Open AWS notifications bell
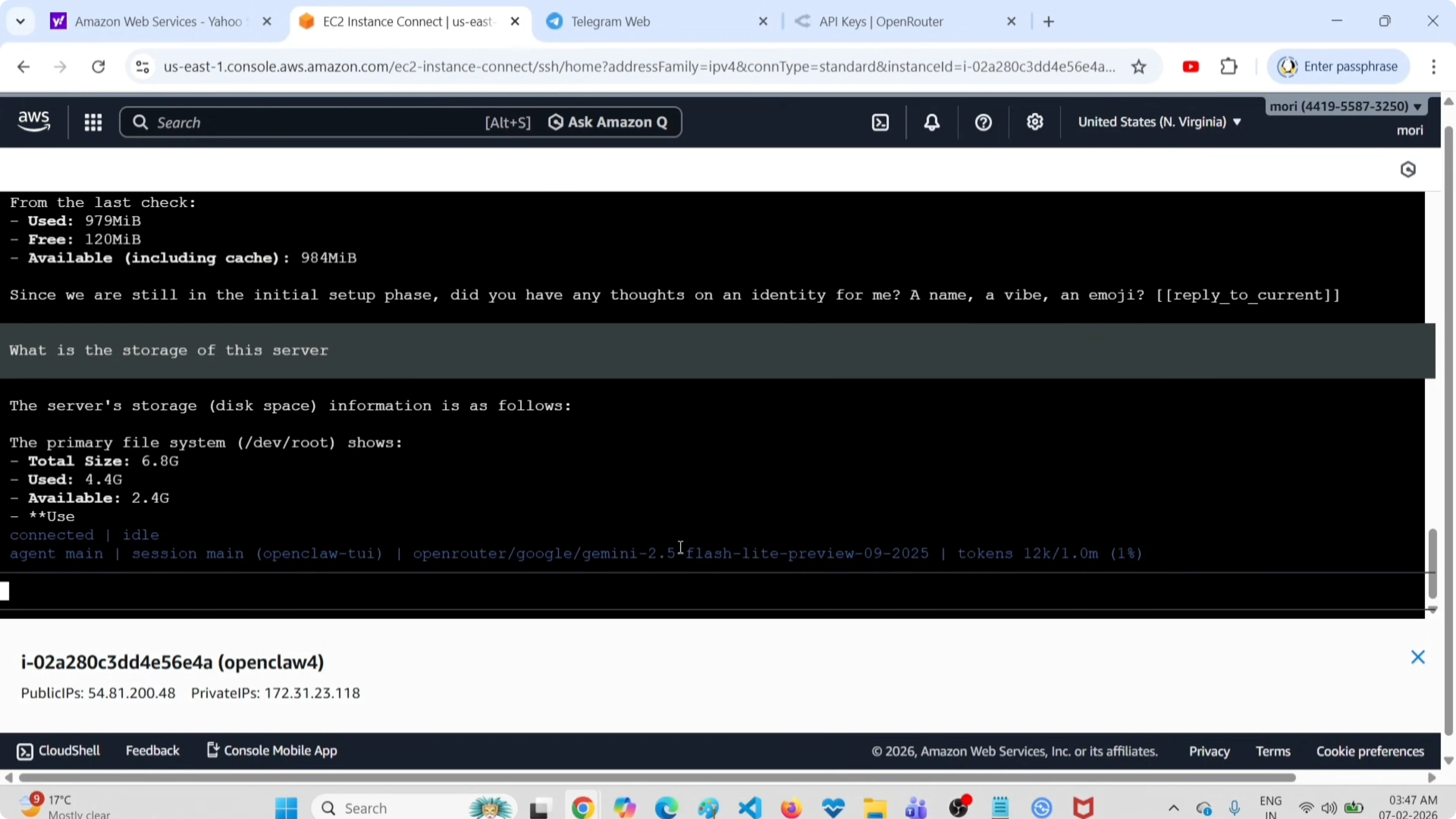This screenshot has width=1456, height=819. [x=931, y=121]
